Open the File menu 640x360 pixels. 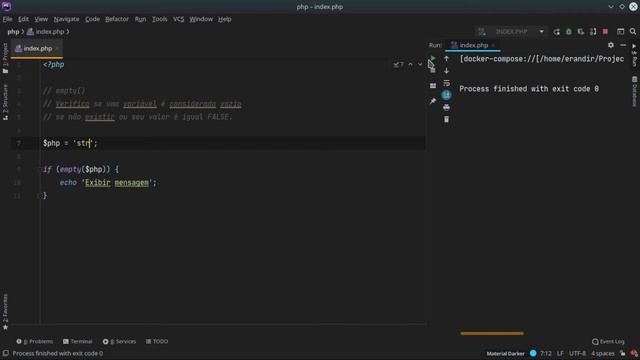(x=7, y=19)
